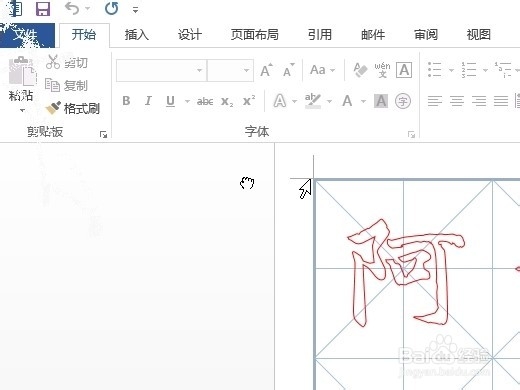Click the Redo/Repeat icon
Viewport: 520px width, 390px height.
point(112,9)
